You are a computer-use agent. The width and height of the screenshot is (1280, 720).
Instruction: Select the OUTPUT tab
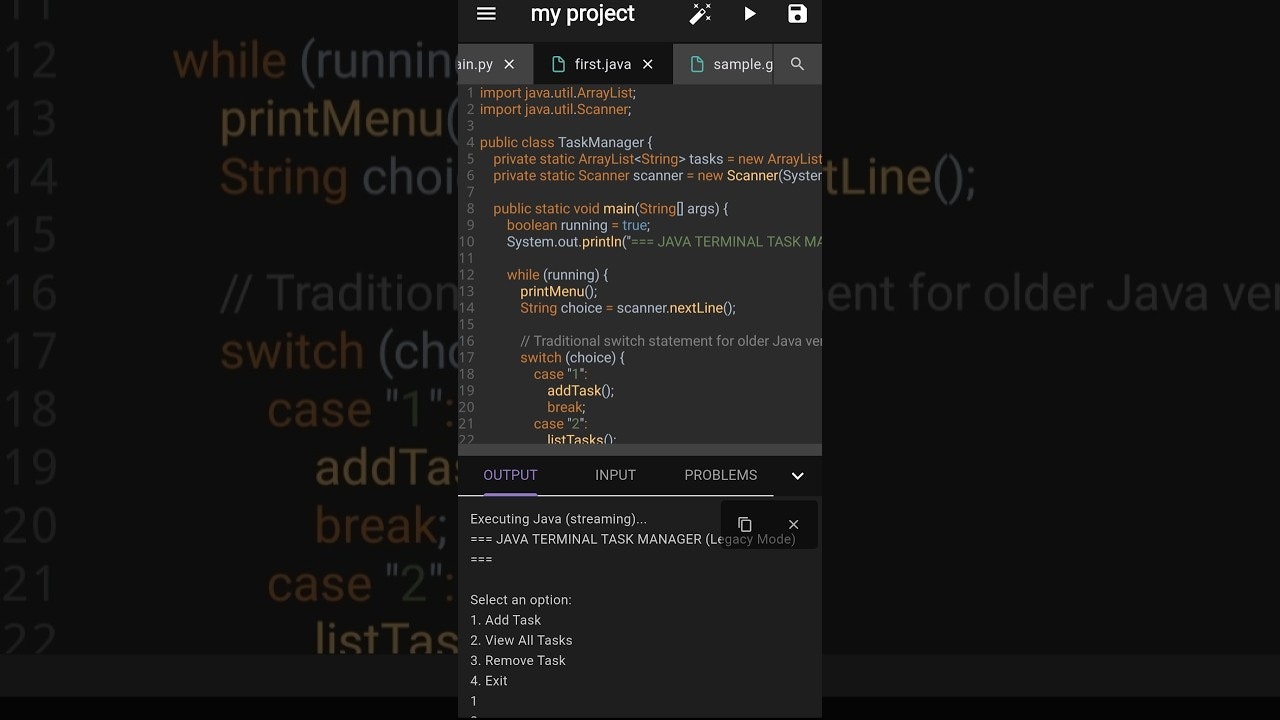(x=510, y=475)
